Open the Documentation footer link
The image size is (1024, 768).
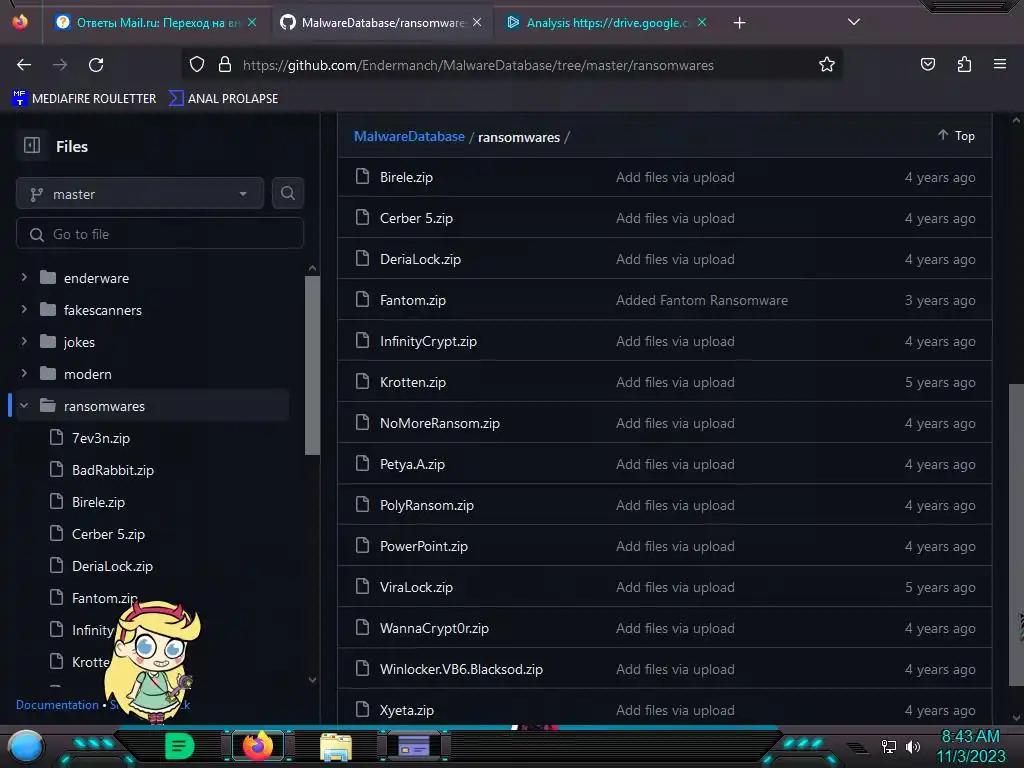point(57,705)
